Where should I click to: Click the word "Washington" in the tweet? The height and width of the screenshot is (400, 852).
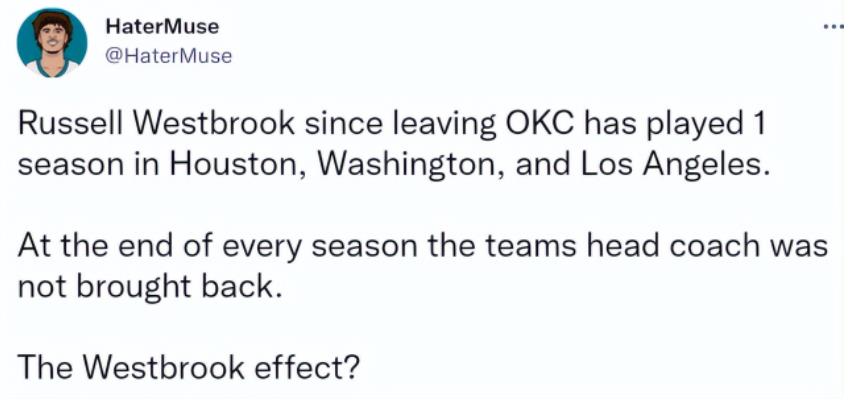[410, 167]
